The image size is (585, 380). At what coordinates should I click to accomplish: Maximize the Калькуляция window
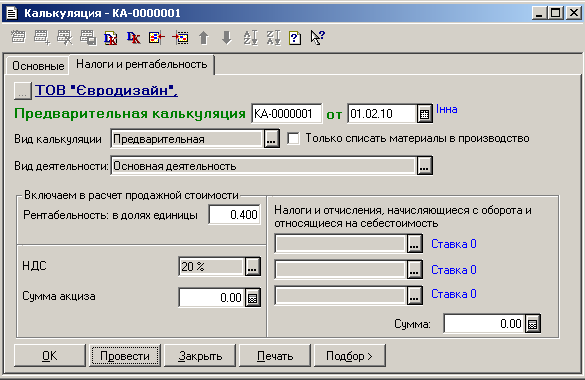(555, 13)
